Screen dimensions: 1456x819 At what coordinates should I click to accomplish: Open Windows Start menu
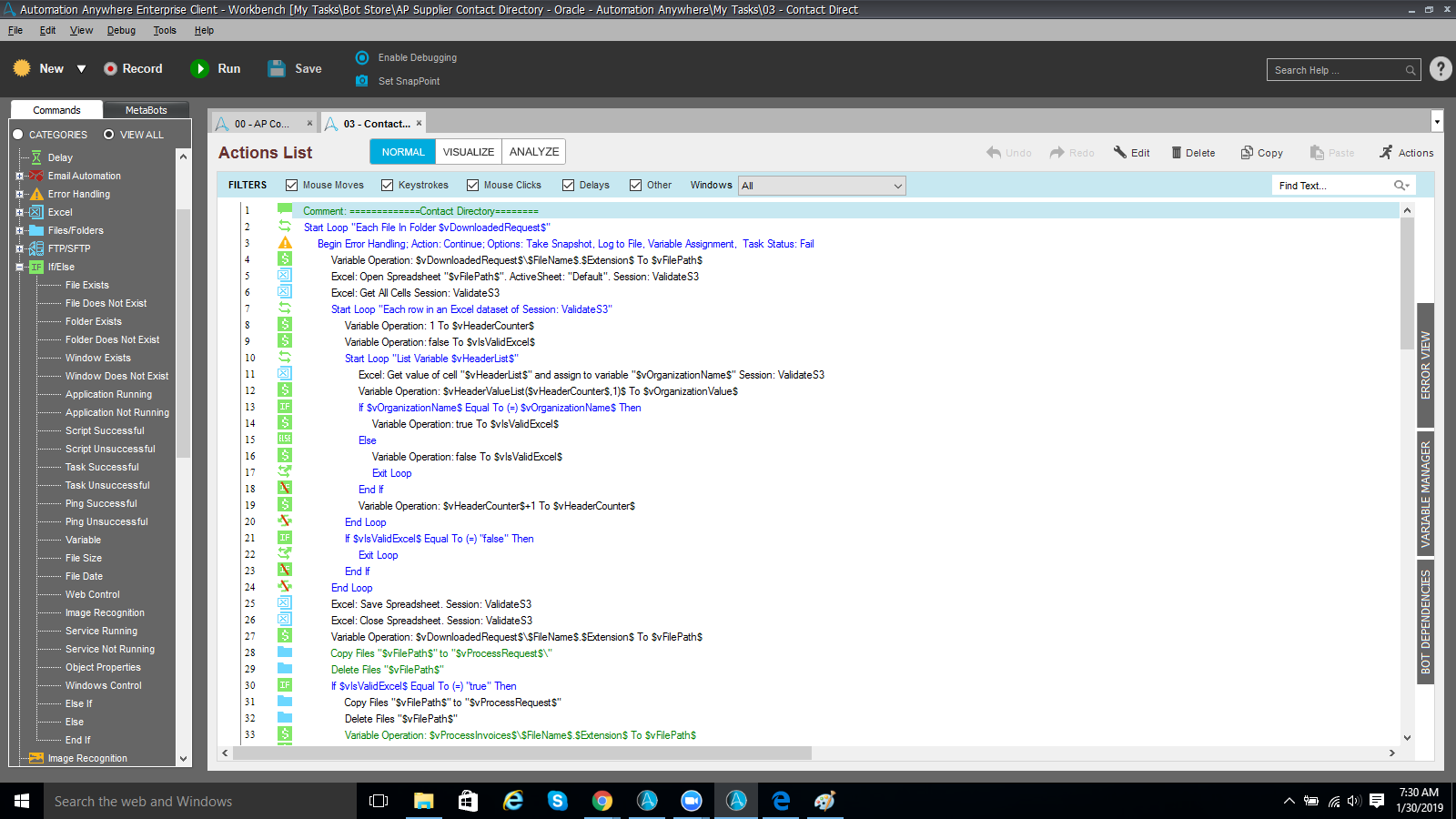[22, 801]
